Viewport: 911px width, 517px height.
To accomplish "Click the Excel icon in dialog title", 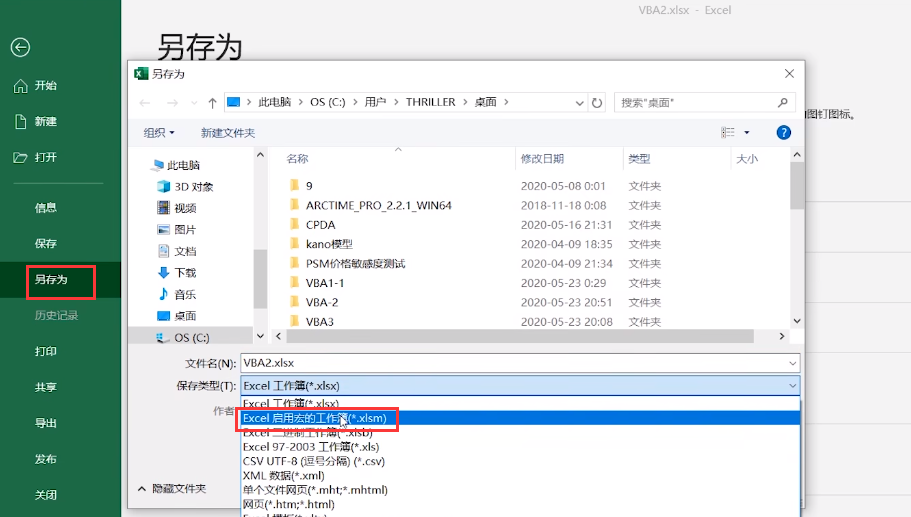I will coord(141,74).
